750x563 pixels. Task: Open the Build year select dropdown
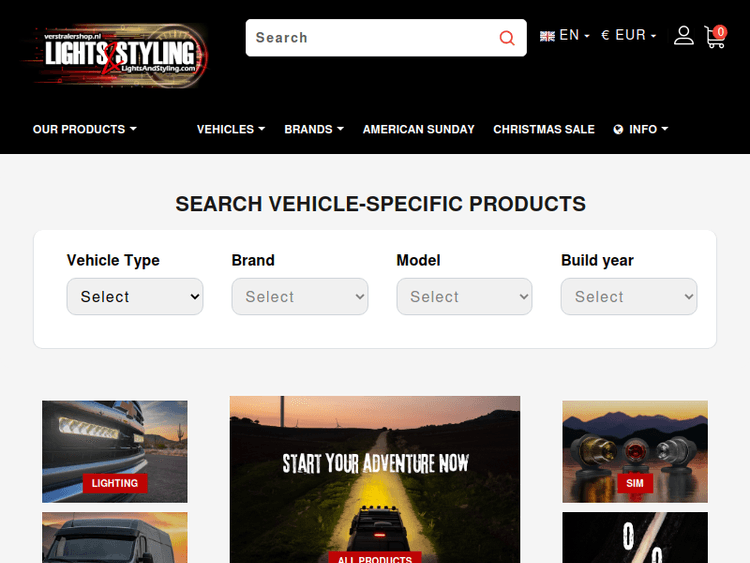pyautogui.click(x=629, y=297)
